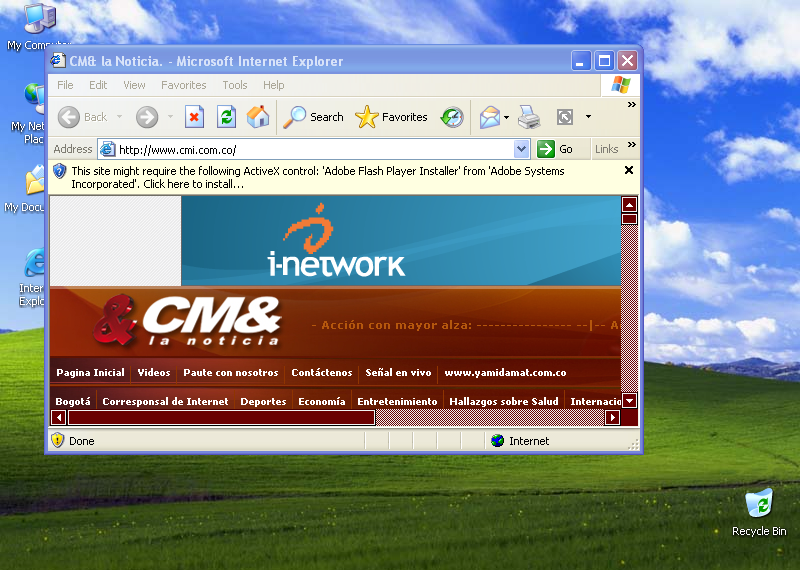The width and height of the screenshot is (800, 570).
Task: Click the CM& la noticia logo
Action: tap(187, 321)
